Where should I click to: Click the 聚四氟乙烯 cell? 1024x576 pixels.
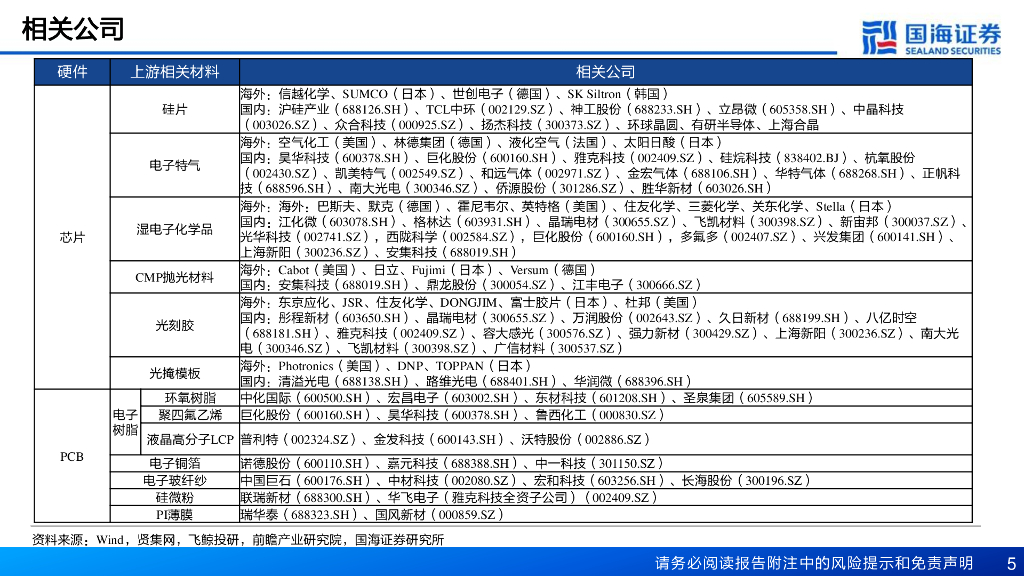click(190, 415)
